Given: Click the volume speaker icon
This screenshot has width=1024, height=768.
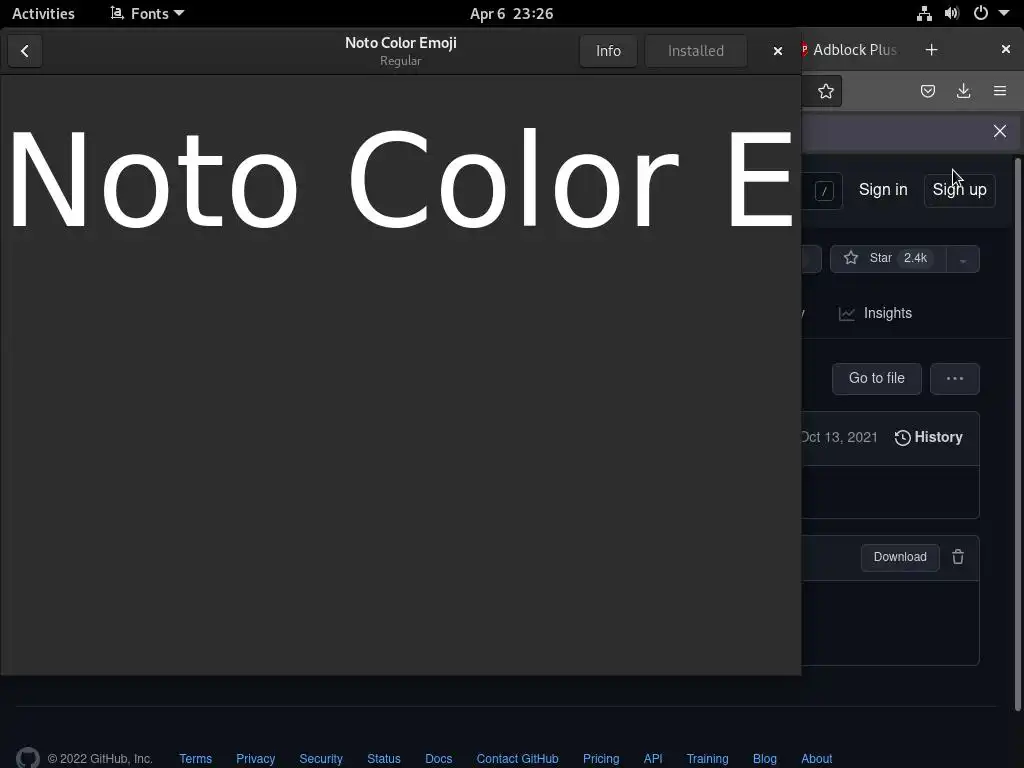Looking at the screenshot, I should (x=952, y=14).
